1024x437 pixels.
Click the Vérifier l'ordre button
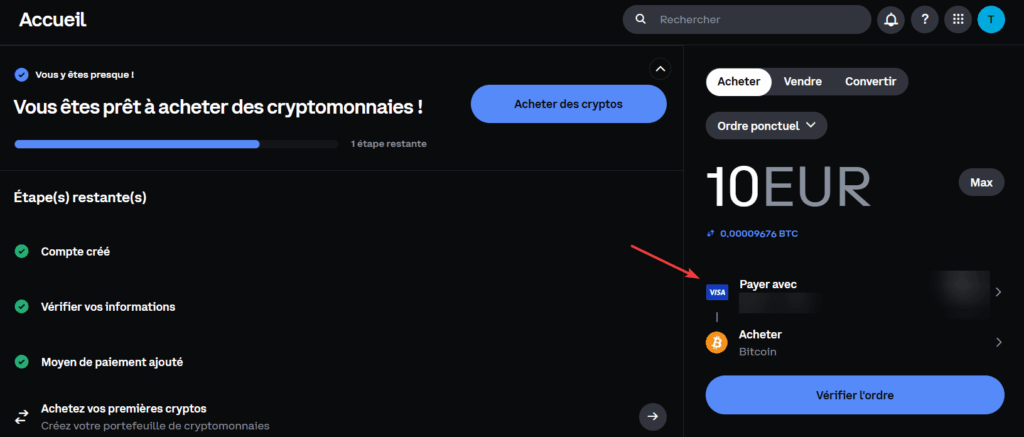[855, 395]
